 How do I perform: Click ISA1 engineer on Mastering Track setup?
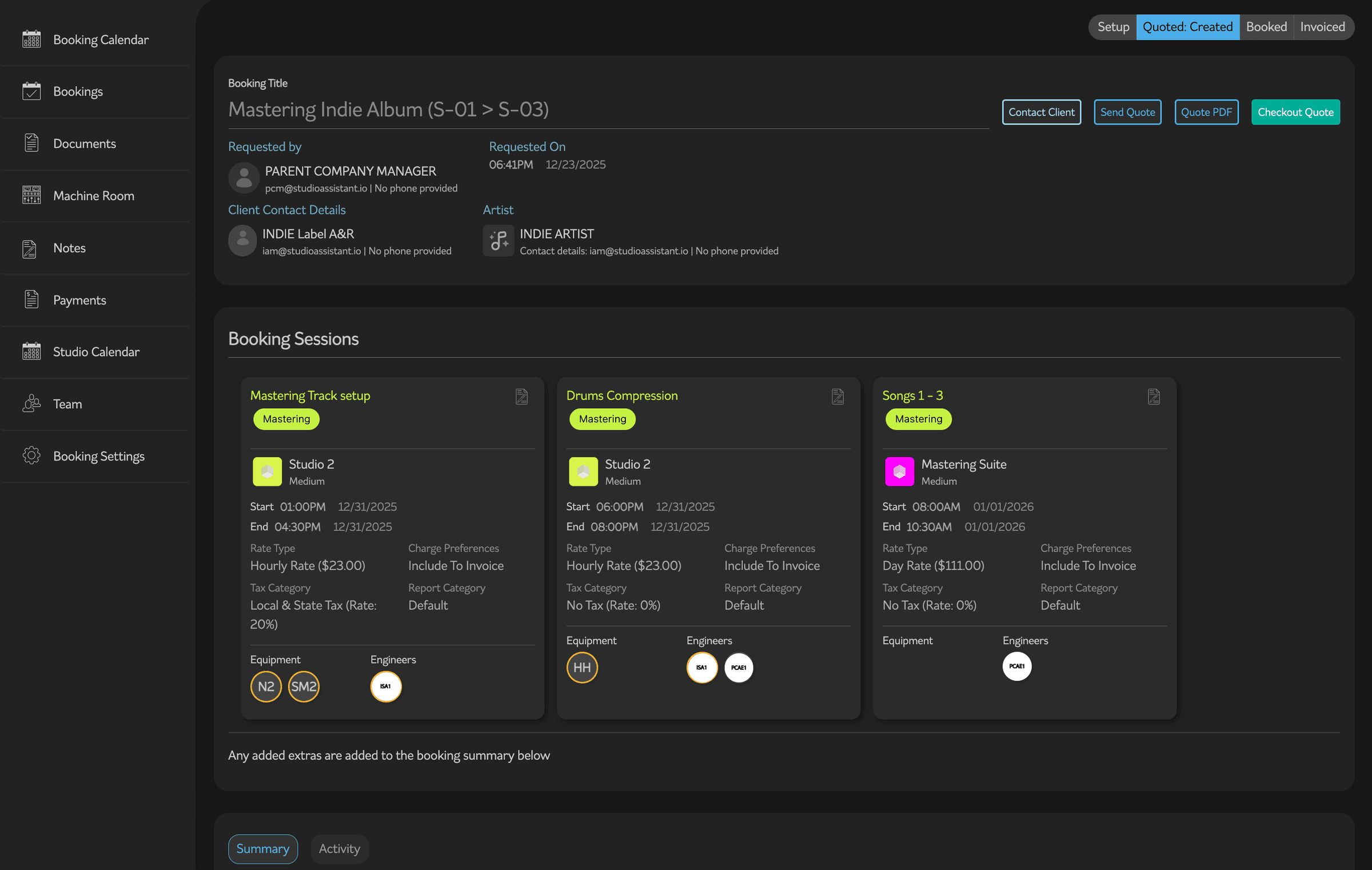386,686
